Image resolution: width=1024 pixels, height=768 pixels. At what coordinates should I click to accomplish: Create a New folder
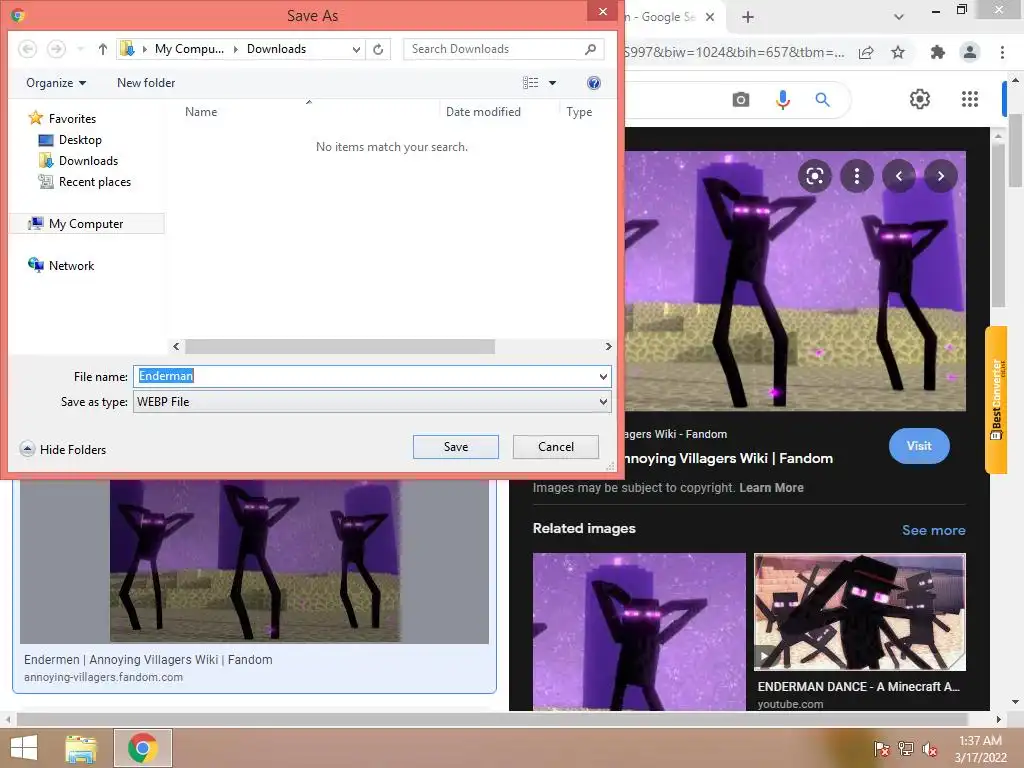click(146, 83)
